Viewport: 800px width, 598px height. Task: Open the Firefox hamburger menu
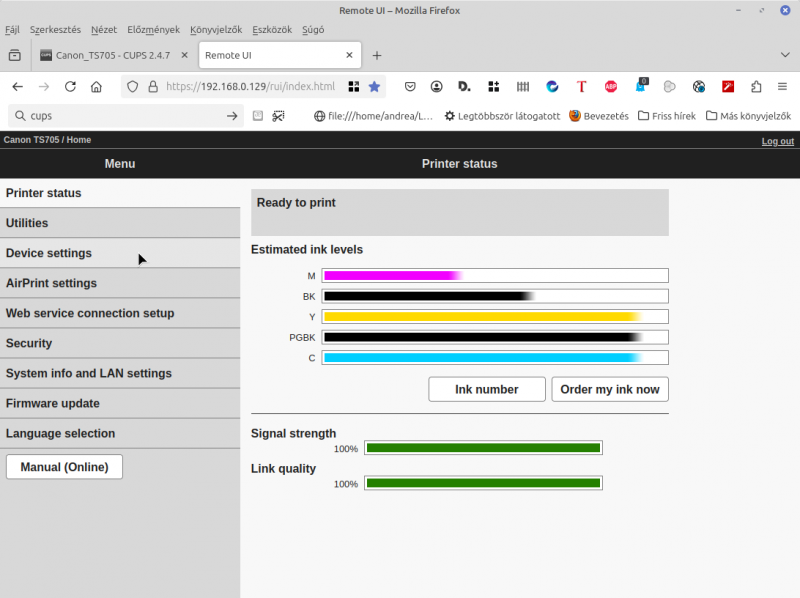click(782, 87)
